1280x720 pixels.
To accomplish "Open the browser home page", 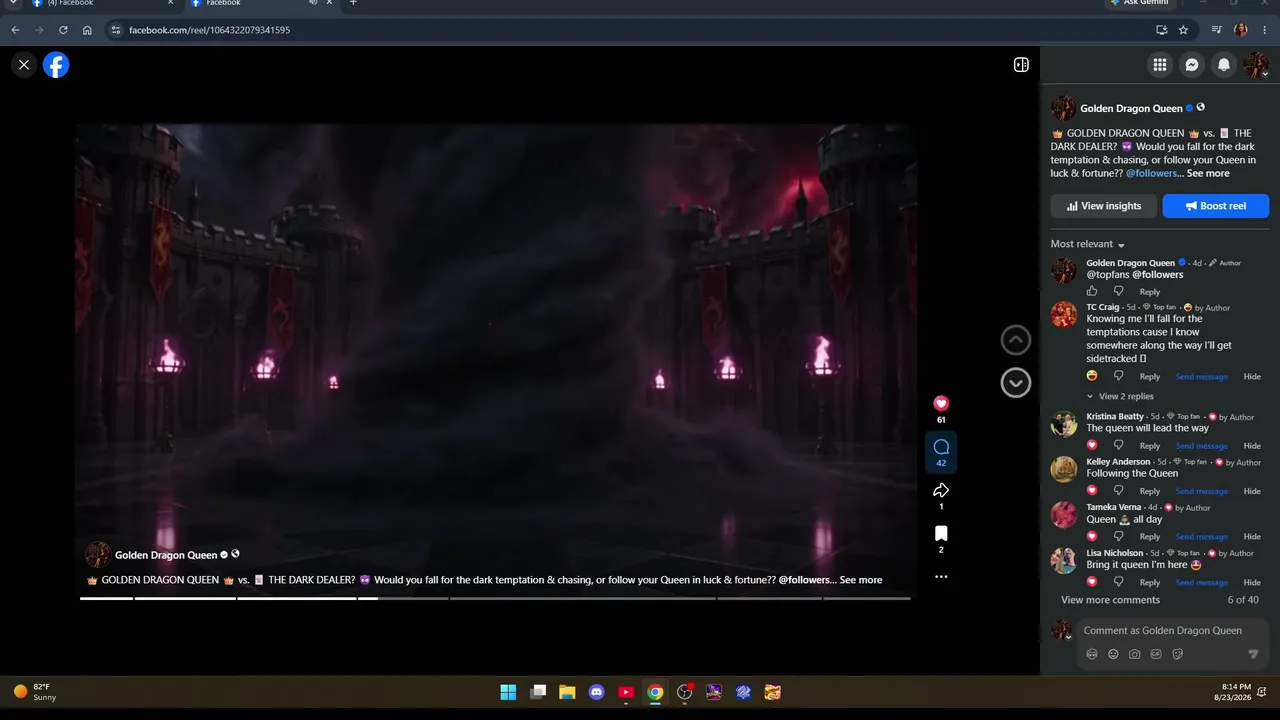I will pyautogui.click(x=87, y=30).
